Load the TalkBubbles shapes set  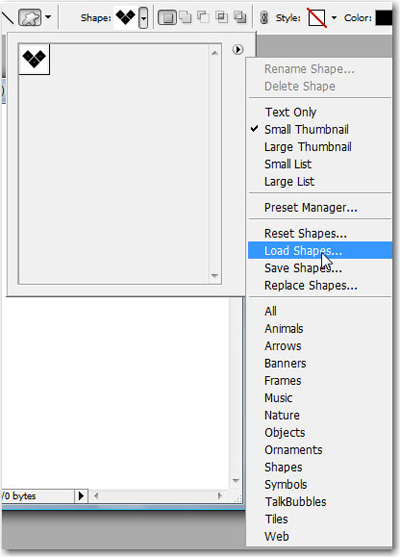[295, 502]
